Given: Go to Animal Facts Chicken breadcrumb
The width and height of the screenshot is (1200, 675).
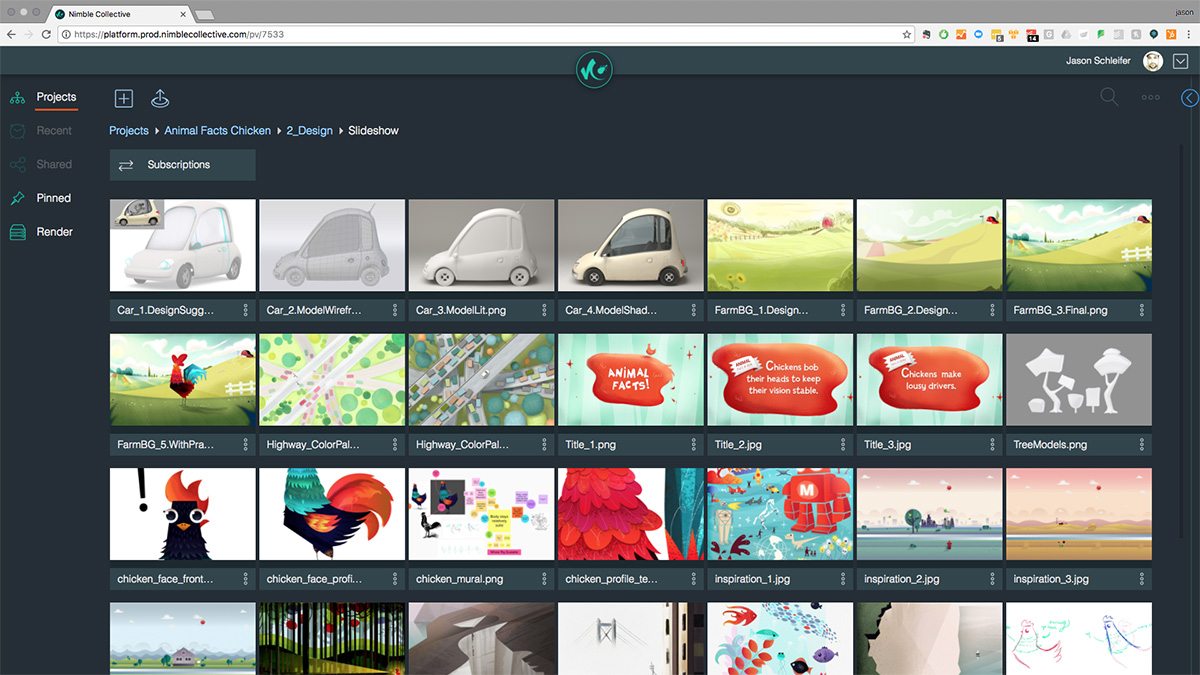Looking at the screenshot, I should tap(217, 131).
